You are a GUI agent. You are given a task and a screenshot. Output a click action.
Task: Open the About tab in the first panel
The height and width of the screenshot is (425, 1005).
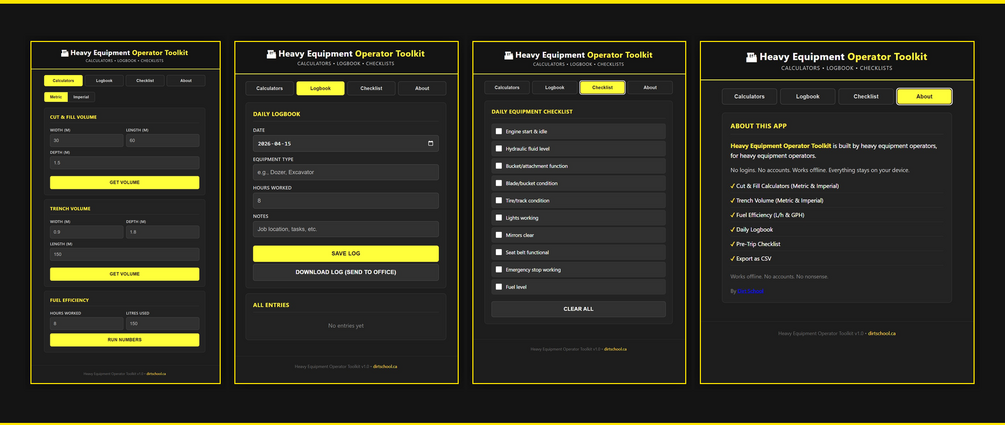186,81
